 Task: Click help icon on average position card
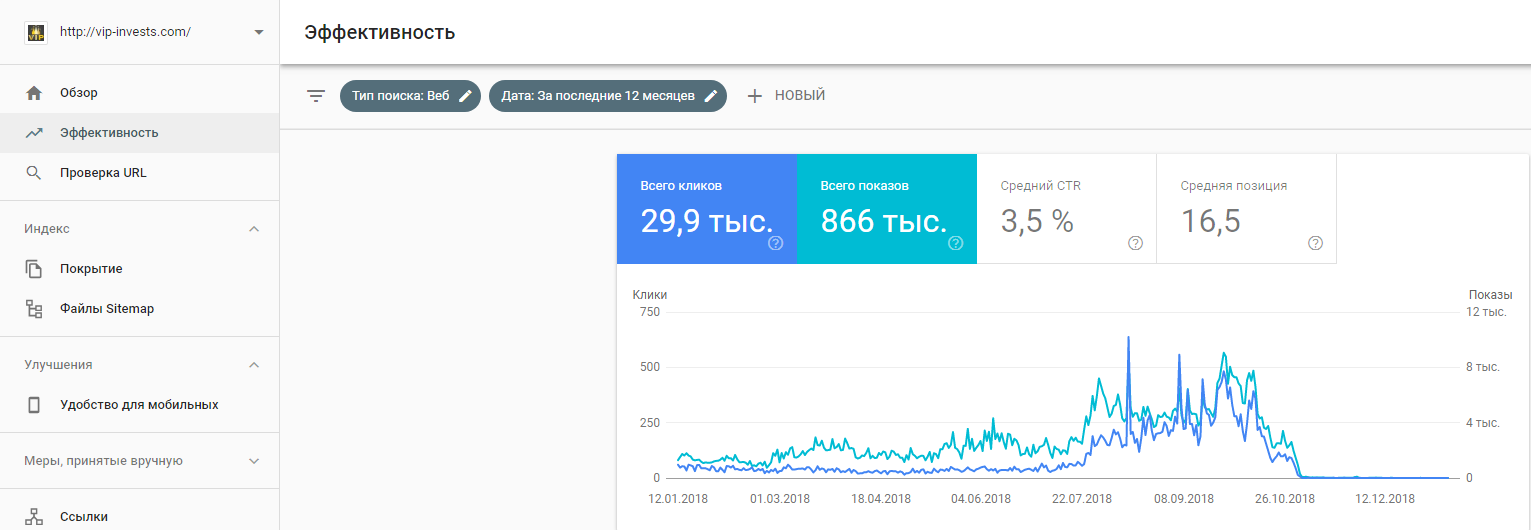(1315, 243)
